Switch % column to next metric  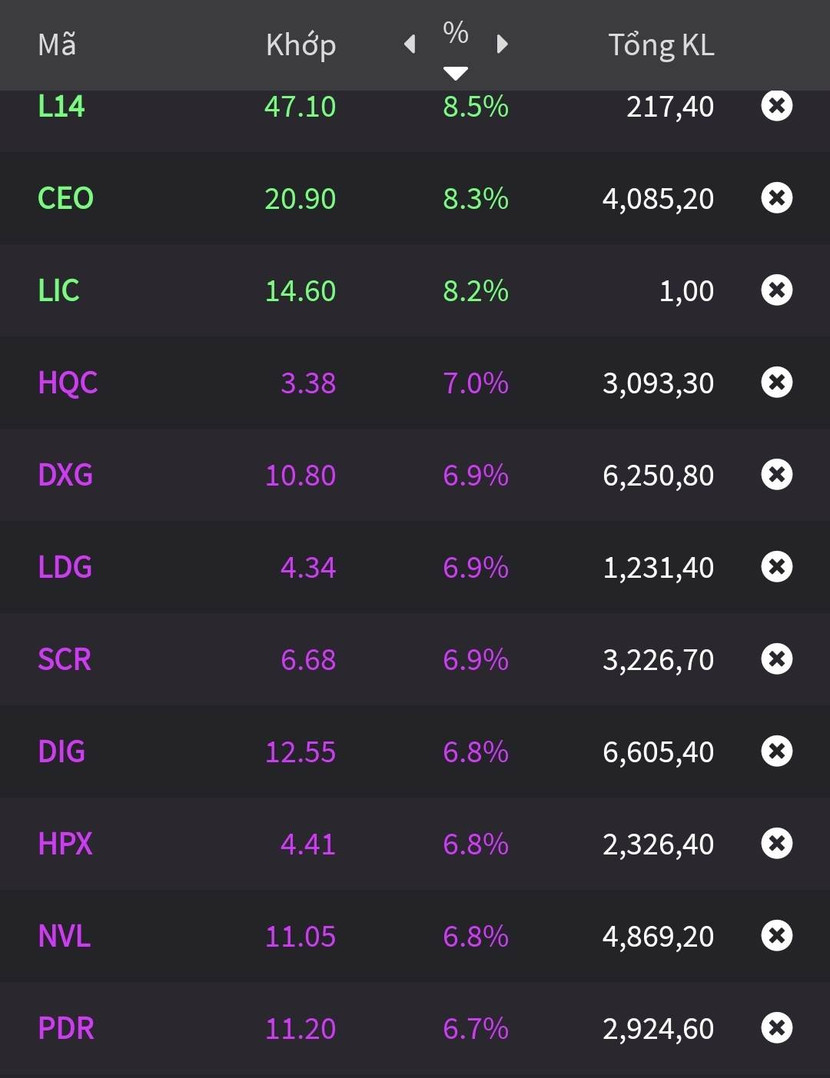coord(502,44)
